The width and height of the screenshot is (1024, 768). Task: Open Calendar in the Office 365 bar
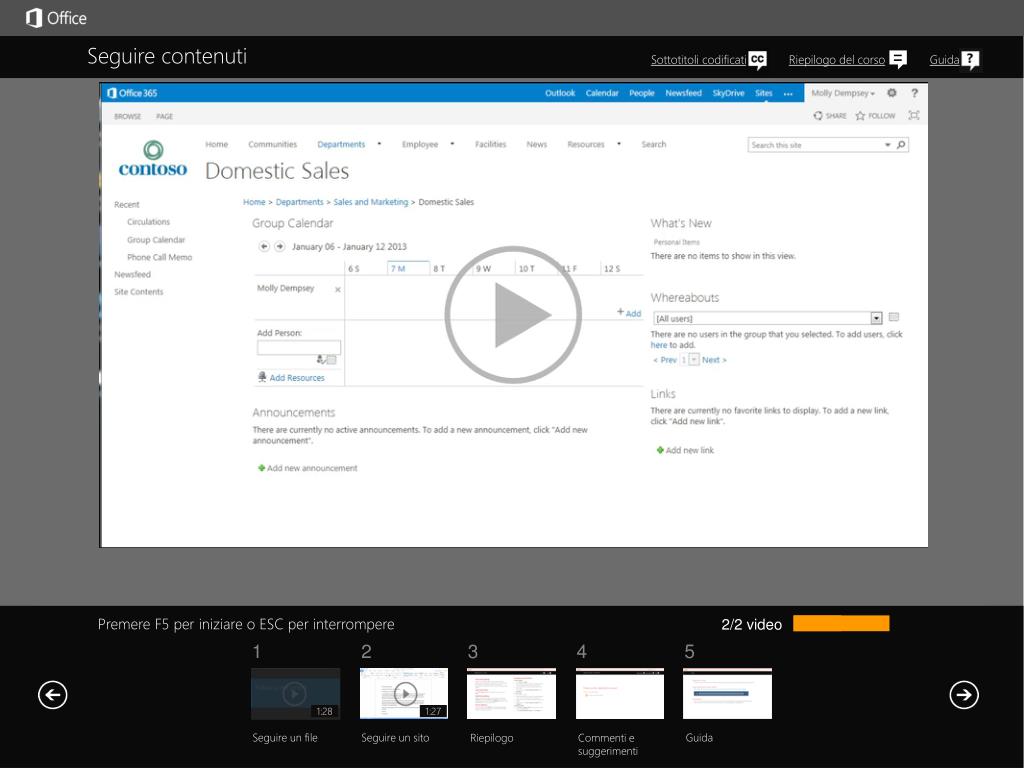(602, 93)
